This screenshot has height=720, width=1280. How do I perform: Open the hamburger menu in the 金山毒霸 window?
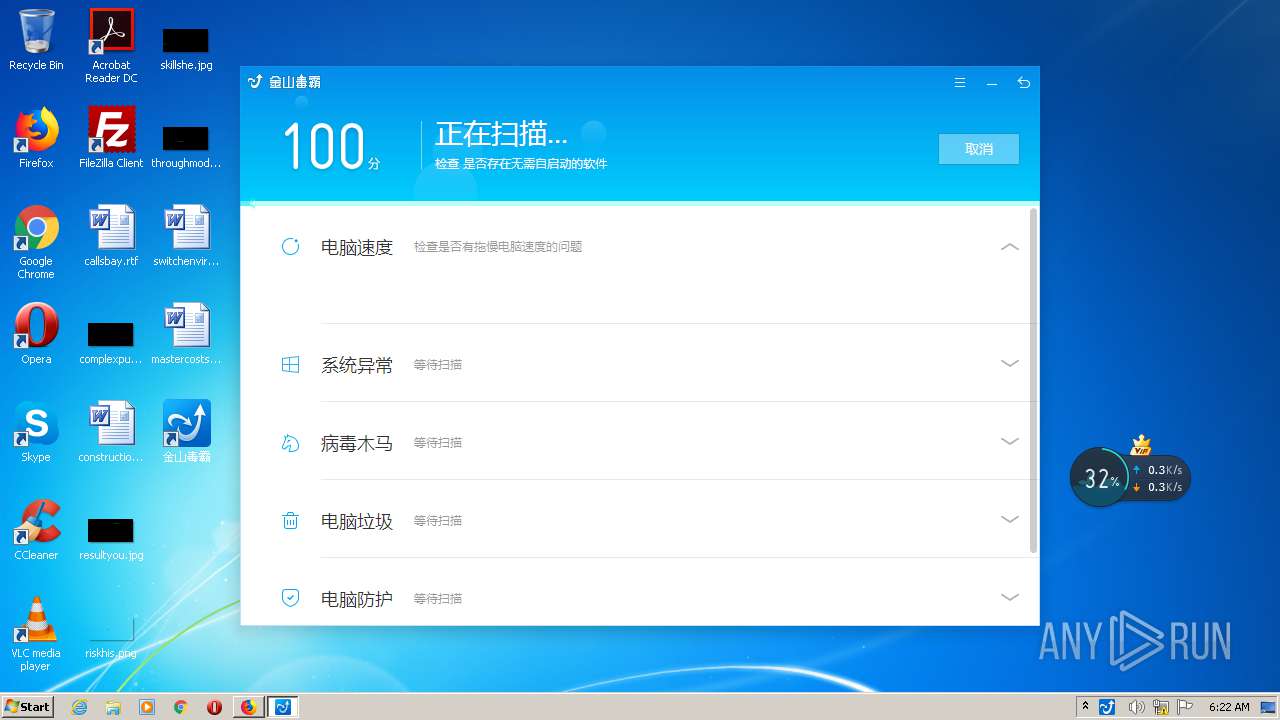[x=960, y=83]
